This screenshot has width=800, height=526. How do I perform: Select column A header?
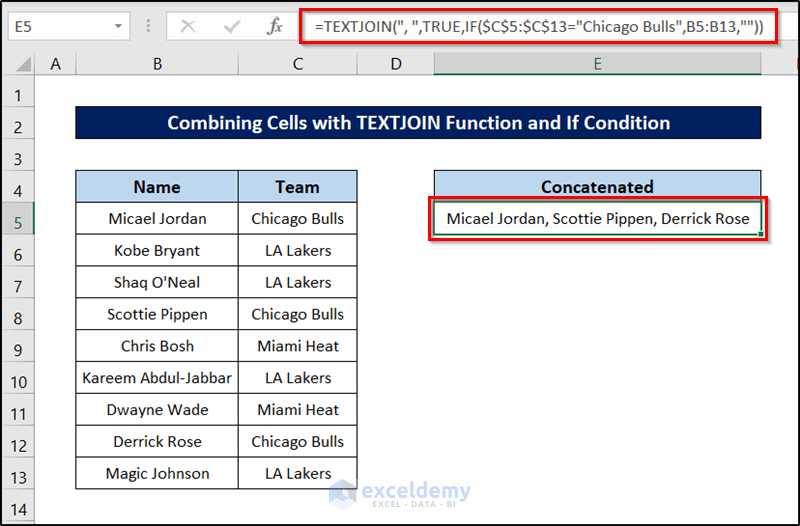coord(56,64)
